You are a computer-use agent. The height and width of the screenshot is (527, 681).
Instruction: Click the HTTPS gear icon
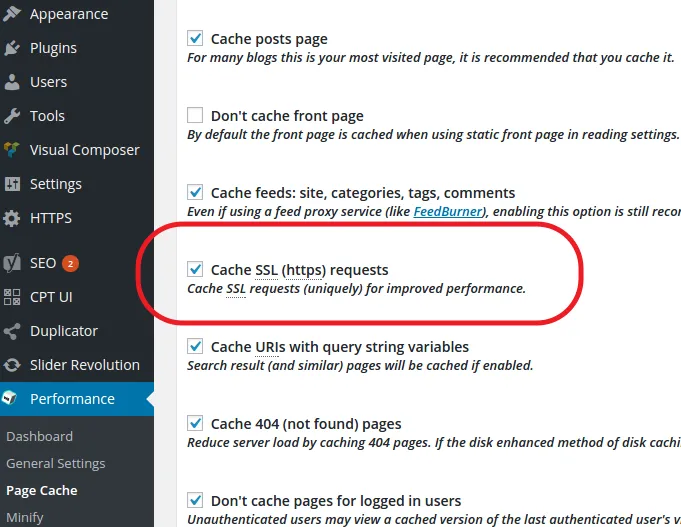click(x=12, y=218)
